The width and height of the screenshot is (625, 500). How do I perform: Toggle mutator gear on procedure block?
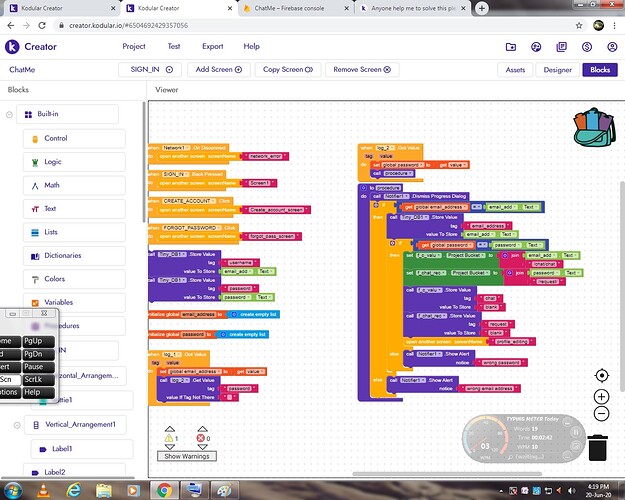[363, 187]
